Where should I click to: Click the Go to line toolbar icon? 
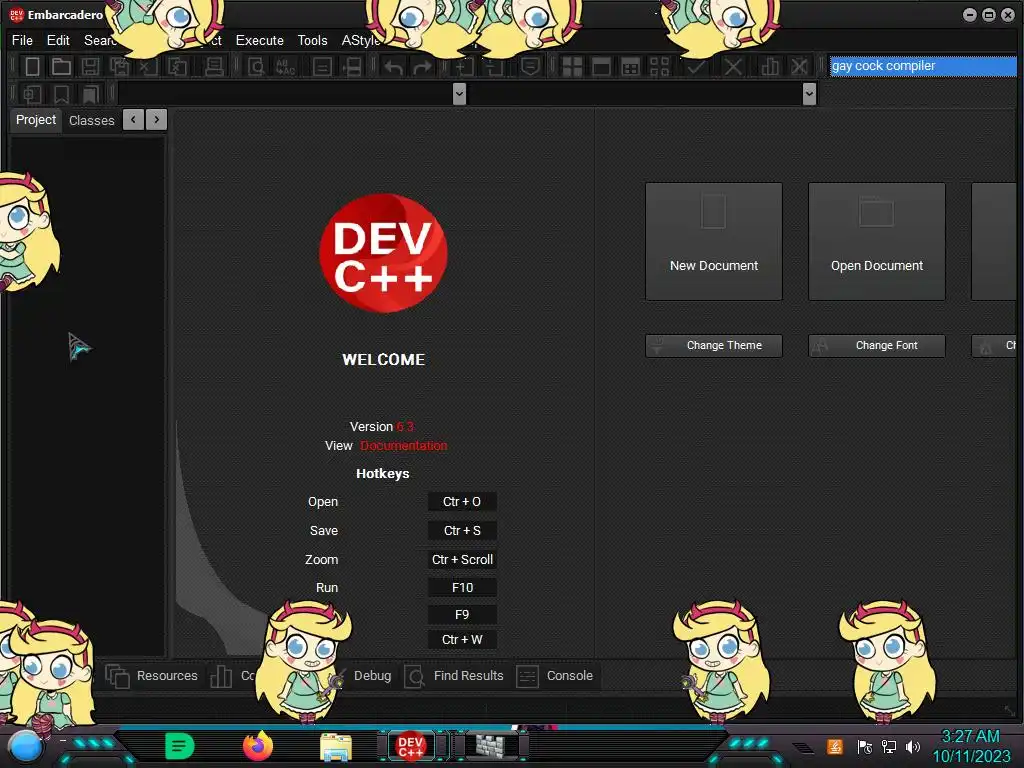point(322,66)
